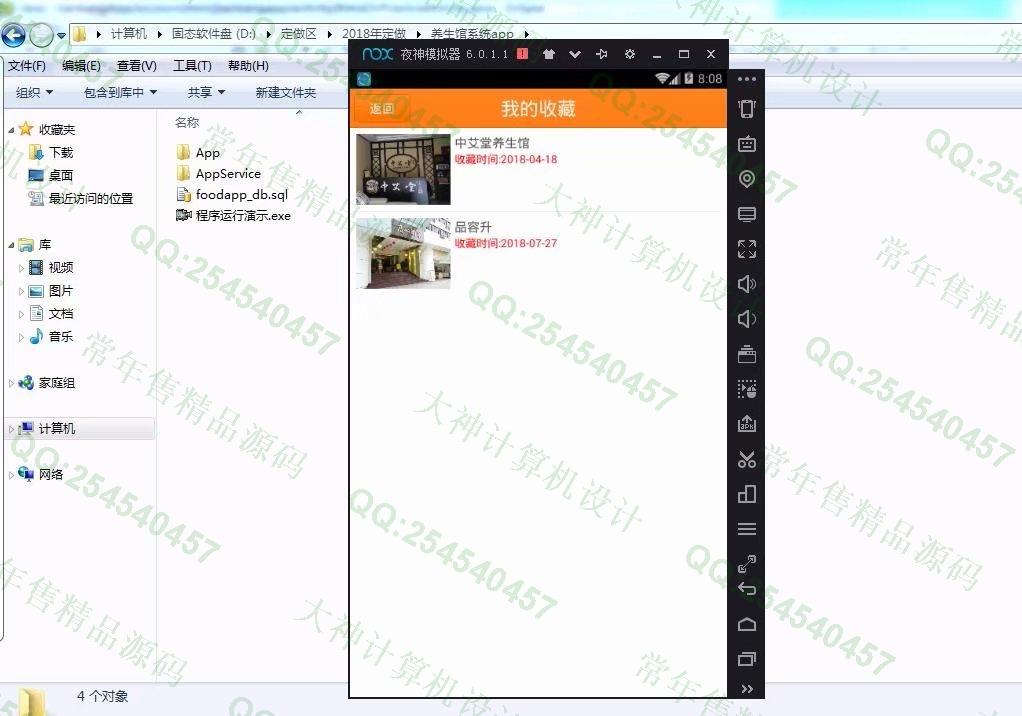1022x716 pixels.
Task: Click 定做区 breadcrumb
Action: pyautogui.click(x=299, y=34)
